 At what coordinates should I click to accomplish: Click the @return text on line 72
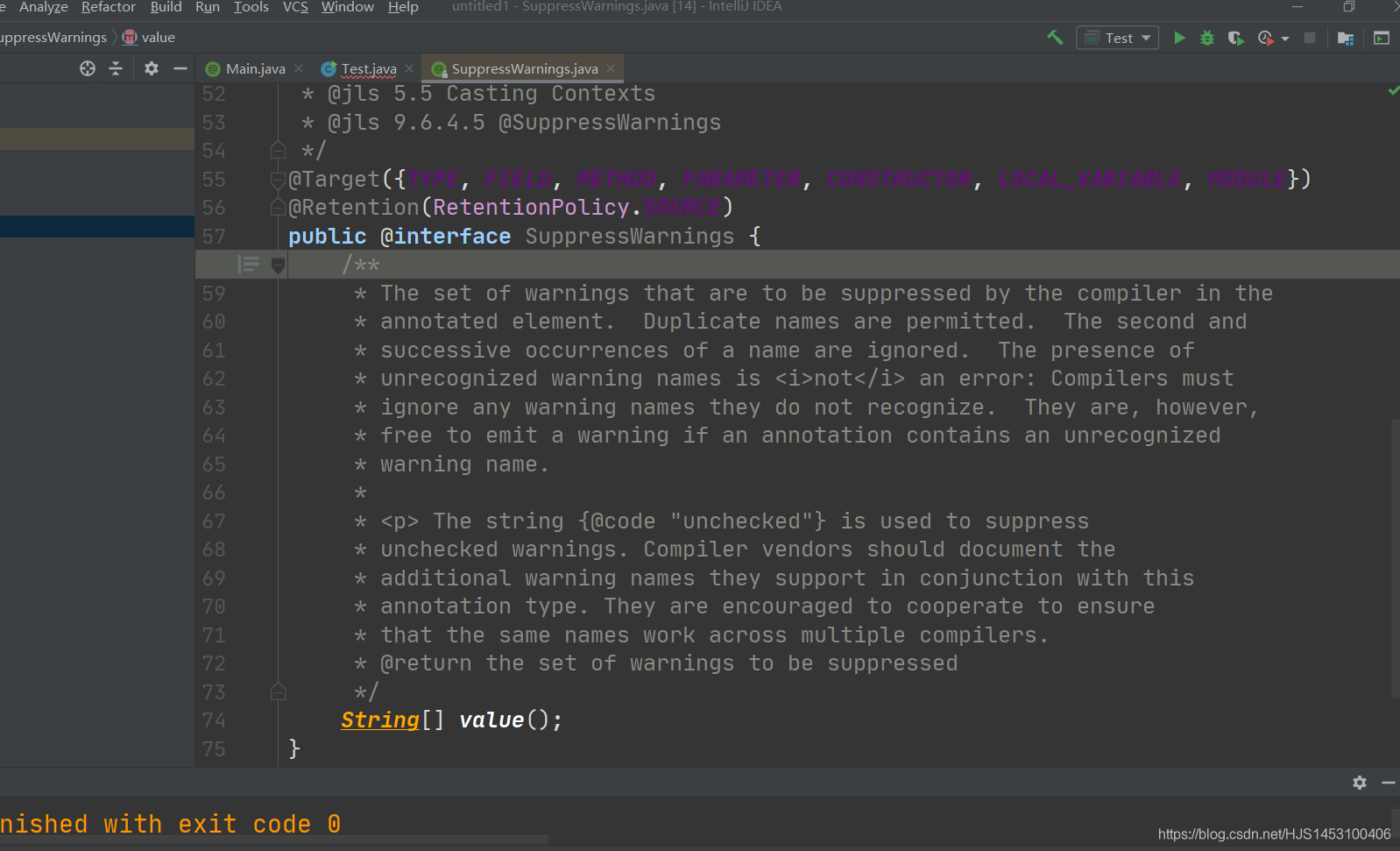point(426,663)
